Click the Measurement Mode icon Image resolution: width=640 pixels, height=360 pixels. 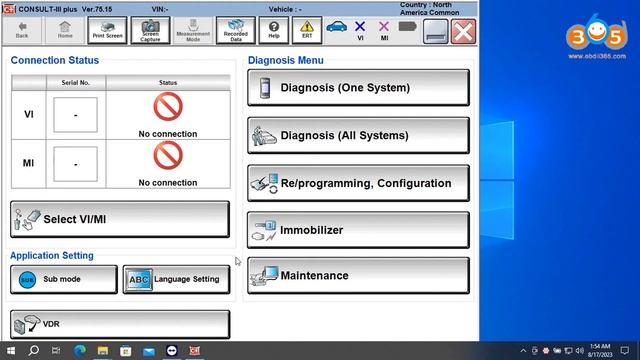click(x=193, y=30)
